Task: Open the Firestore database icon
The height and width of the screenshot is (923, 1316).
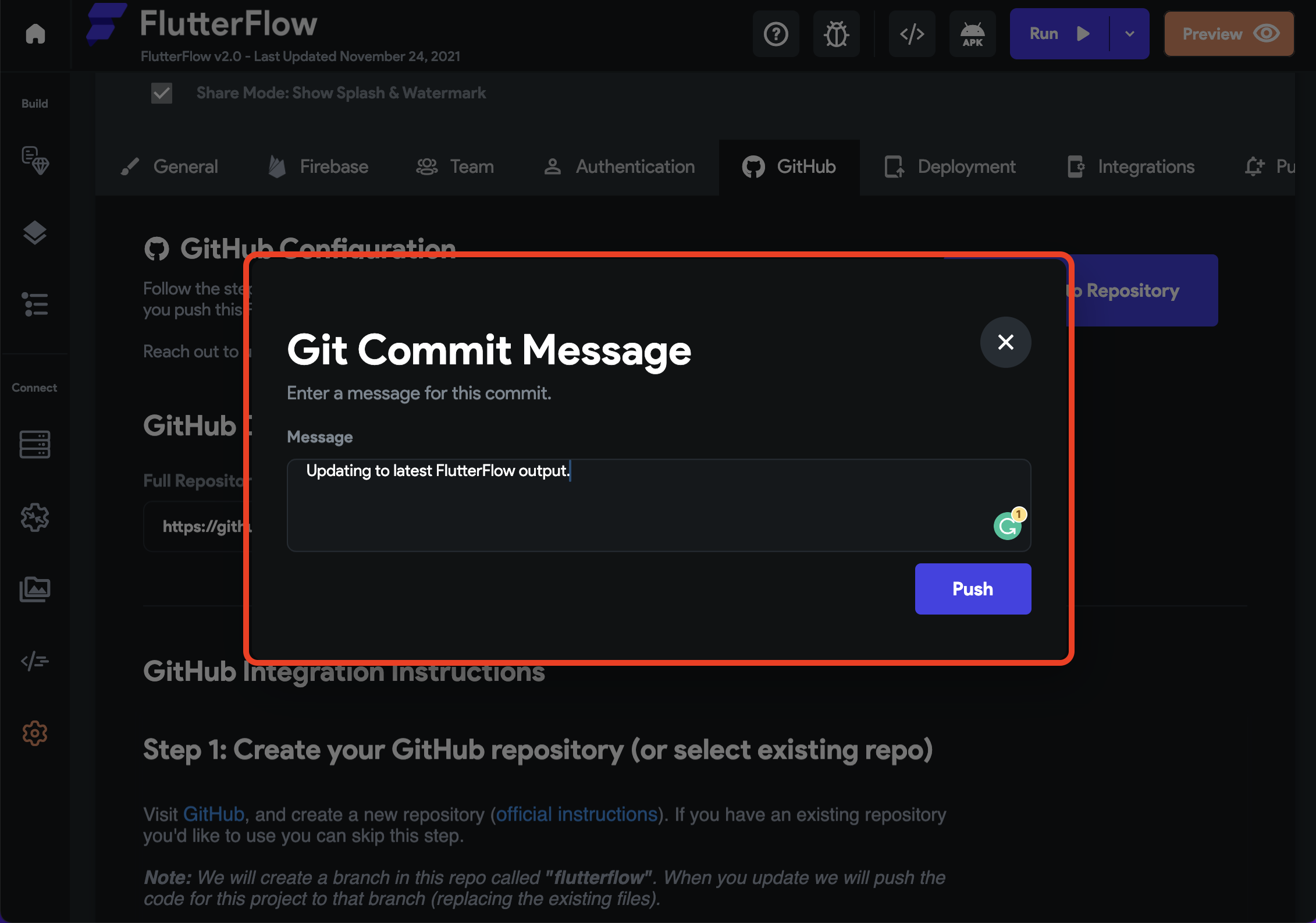Action: (35, 445)
